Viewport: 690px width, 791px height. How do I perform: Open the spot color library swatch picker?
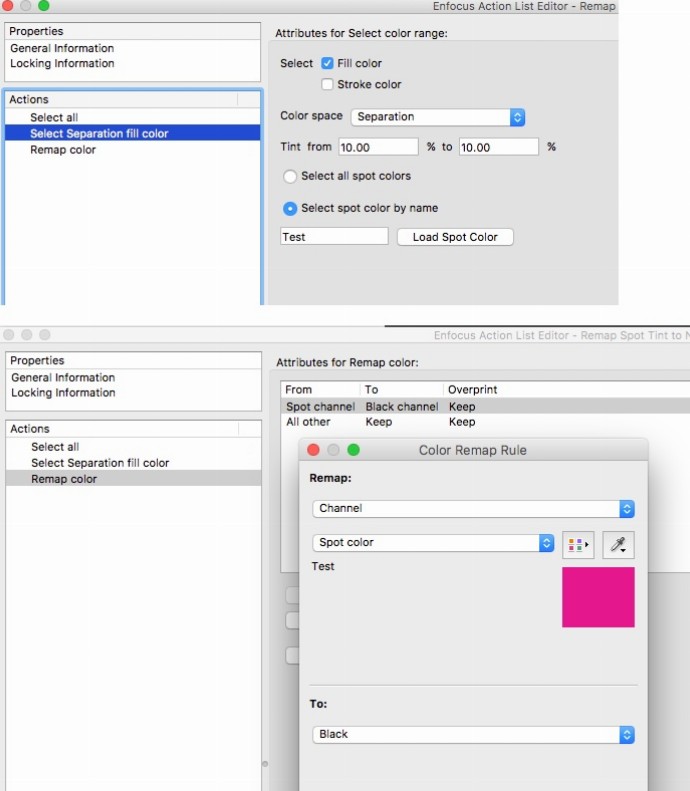coord(578,545)
